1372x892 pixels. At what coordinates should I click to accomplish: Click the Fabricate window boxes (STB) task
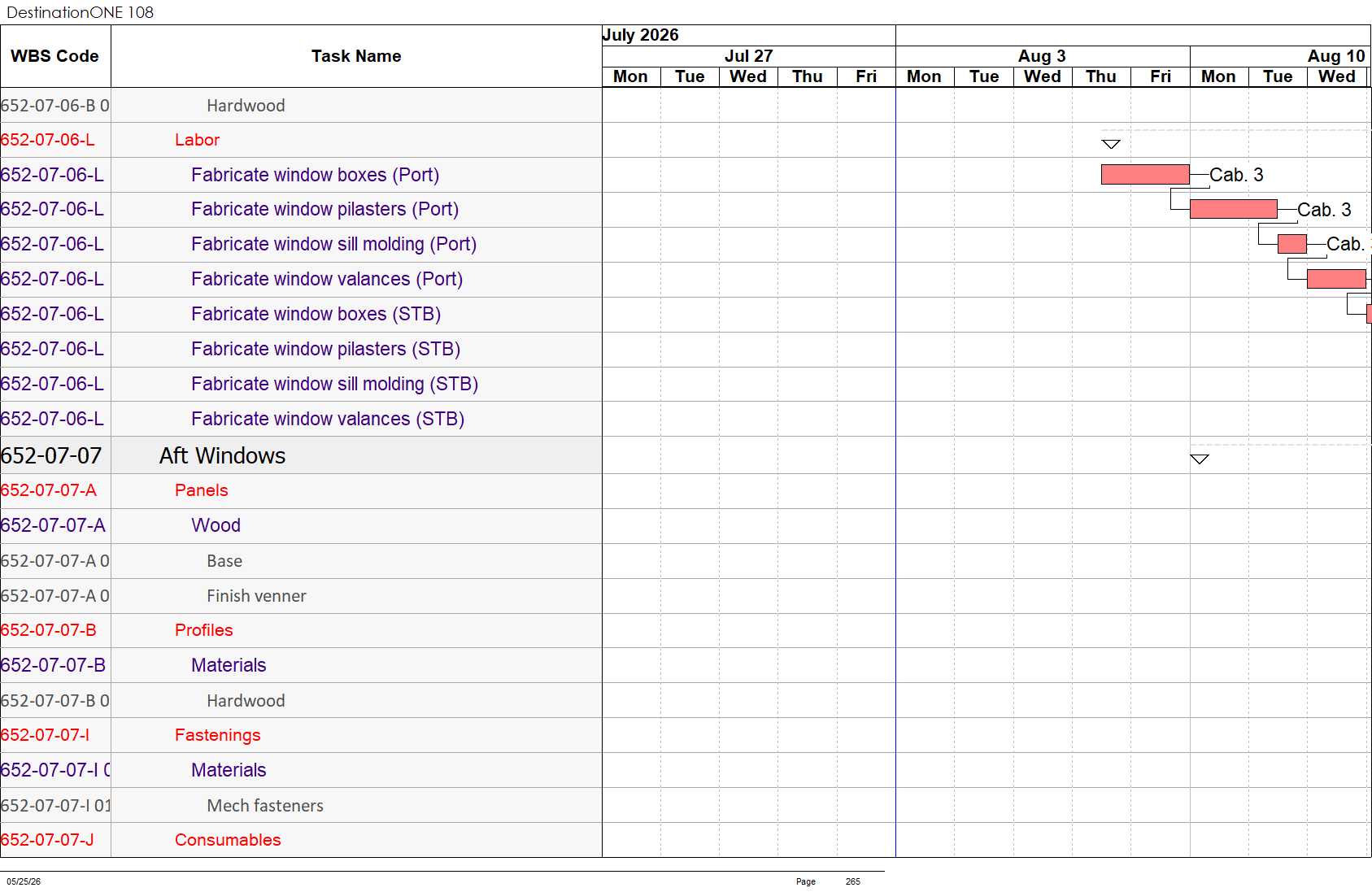316,314
